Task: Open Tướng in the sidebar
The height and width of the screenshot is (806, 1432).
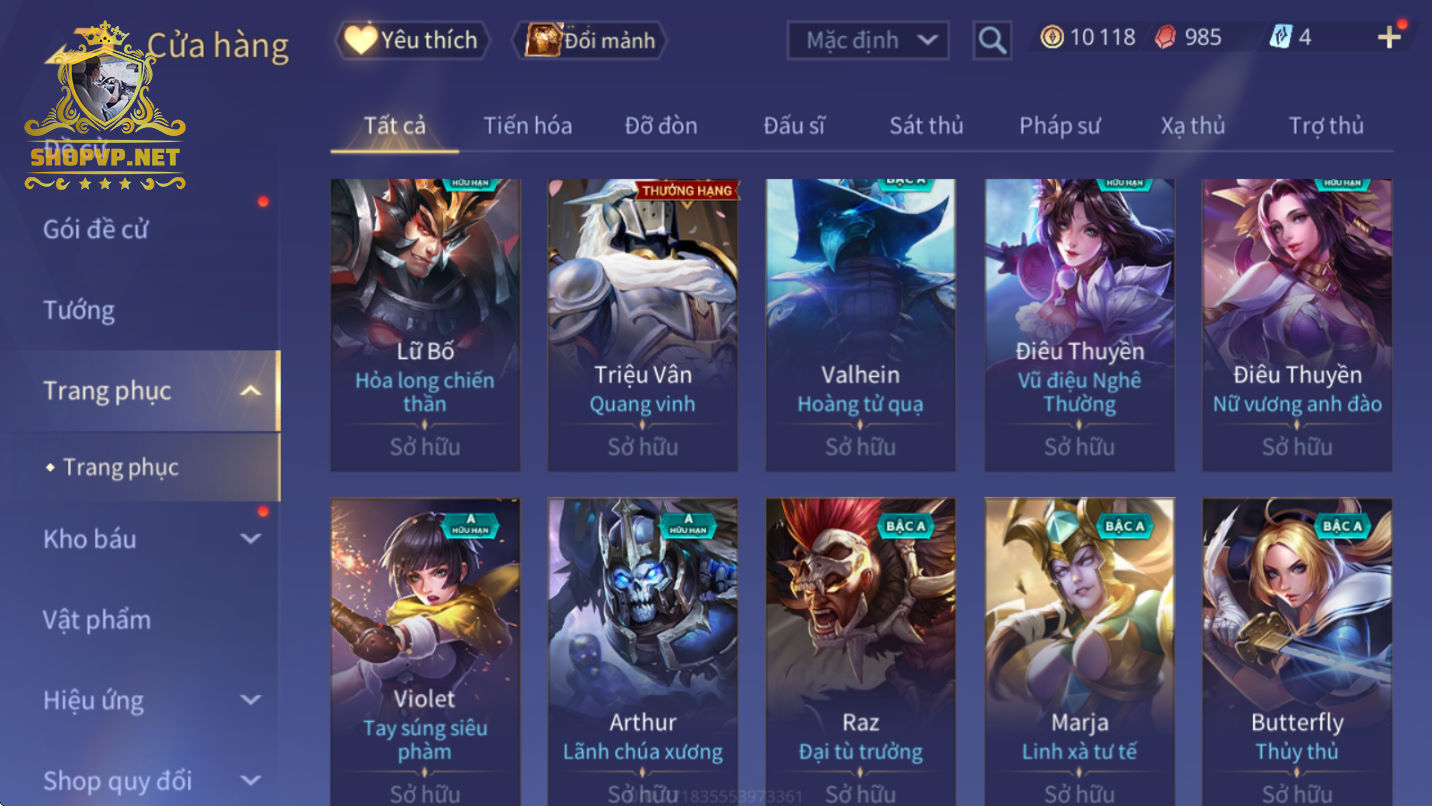Action: click(79, 310)
